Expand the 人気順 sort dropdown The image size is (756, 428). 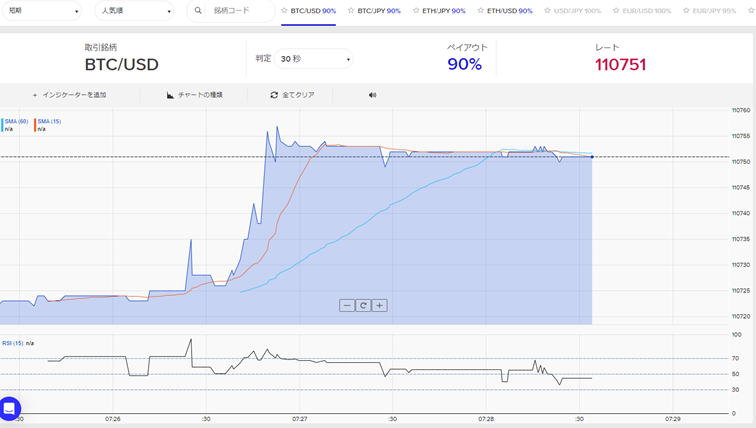pyautogui.click(x=135, y=11)
